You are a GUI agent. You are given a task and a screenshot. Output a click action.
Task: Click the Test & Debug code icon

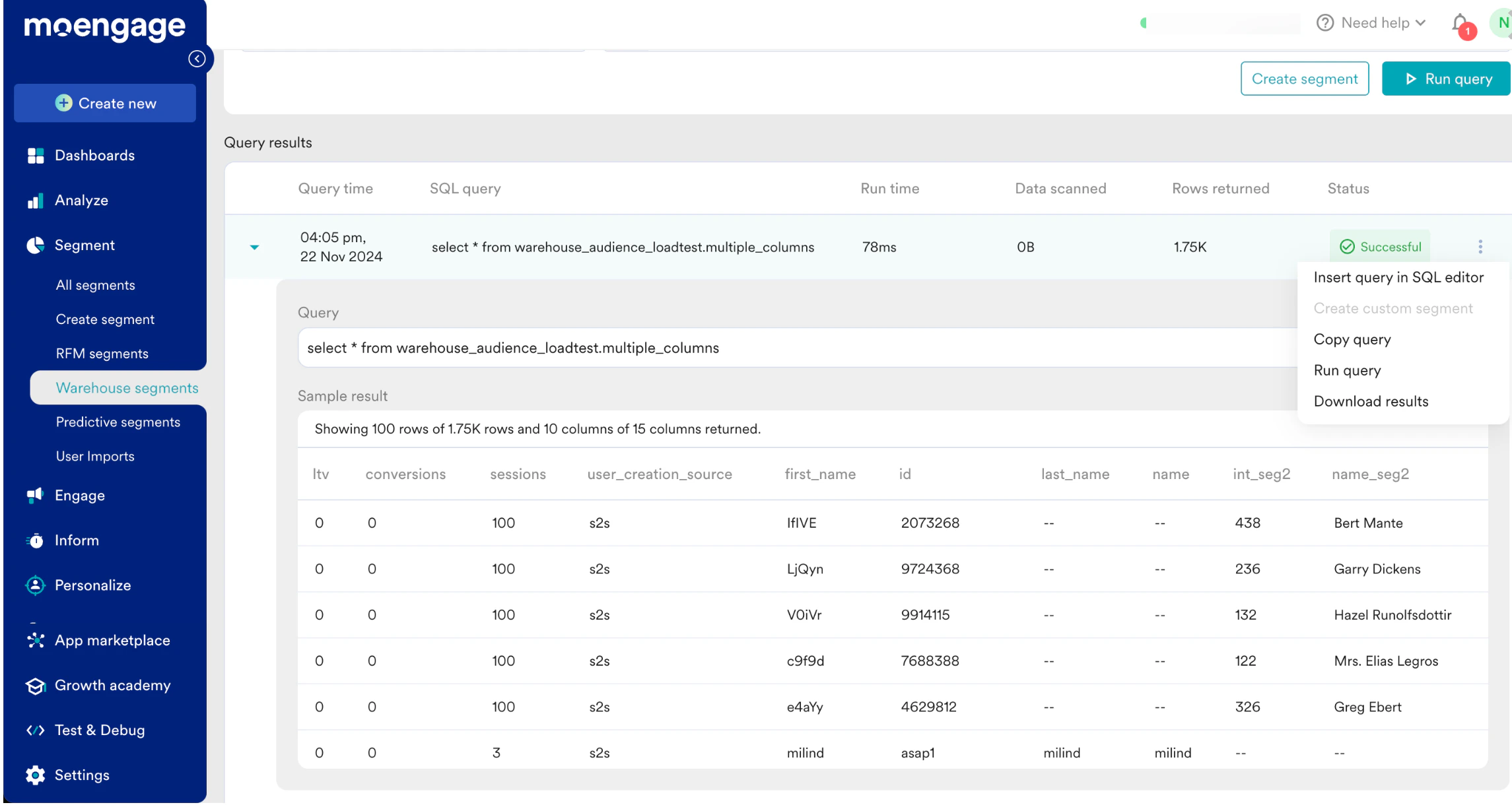pos(36,730)
